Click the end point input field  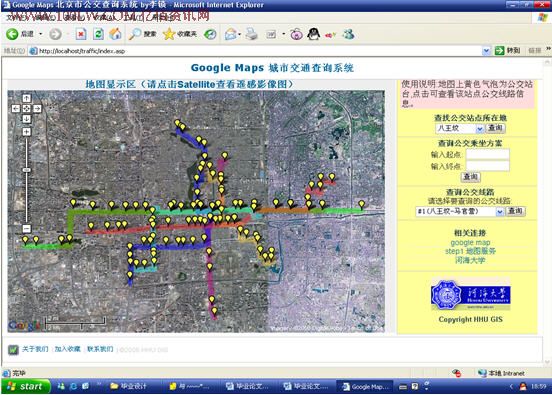click(488, 166)
